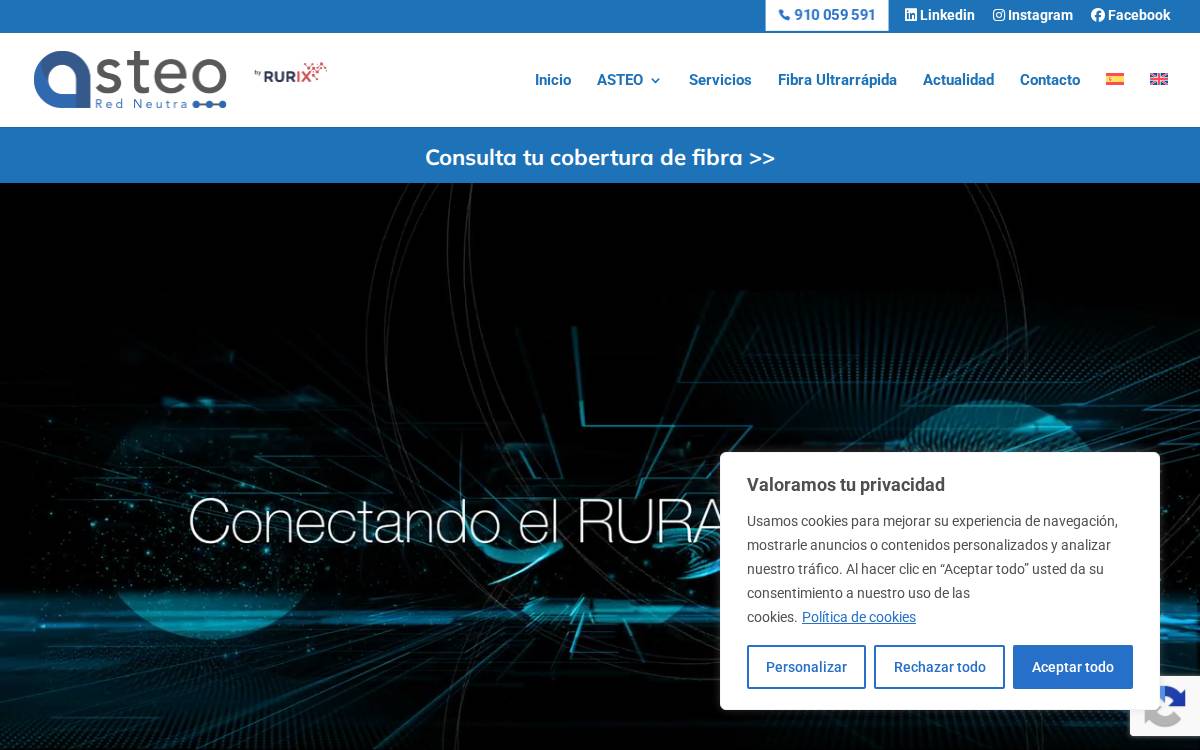Click the reCAPTCHA badge
1200x750 pixels.
(1166, 707)
